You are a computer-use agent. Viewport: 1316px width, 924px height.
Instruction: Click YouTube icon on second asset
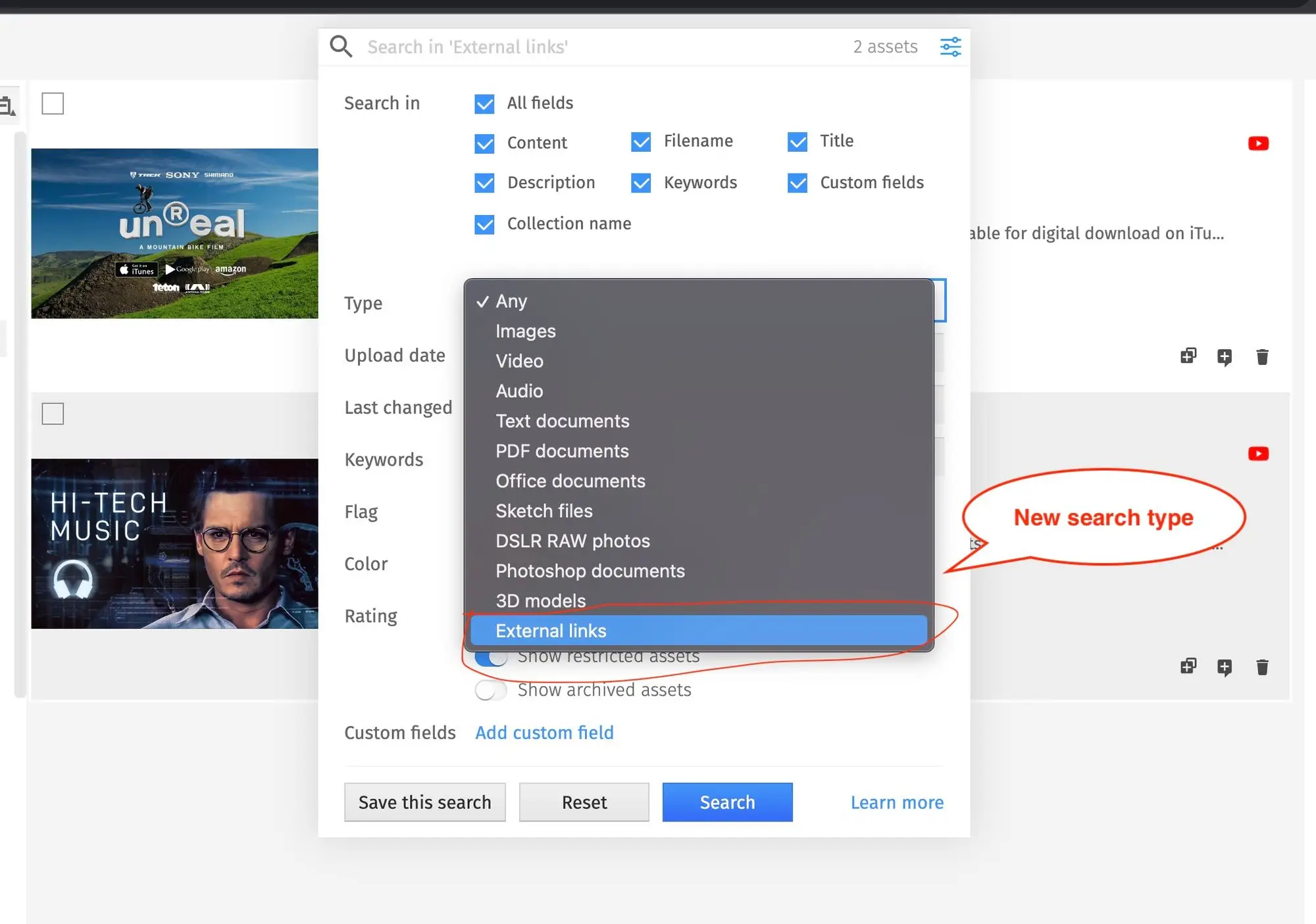pos(1258,454)
